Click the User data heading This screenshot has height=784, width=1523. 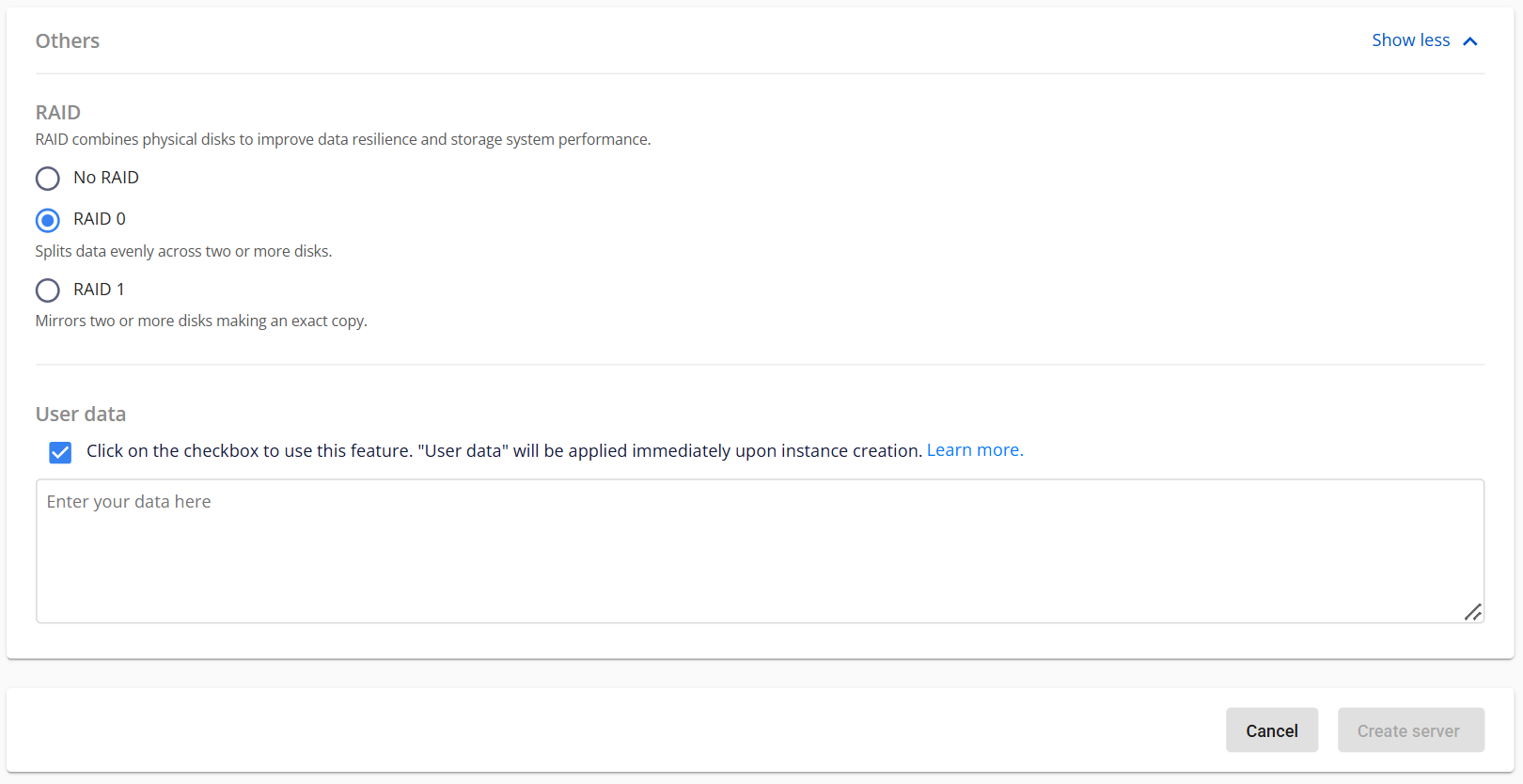tap(81, 415)
